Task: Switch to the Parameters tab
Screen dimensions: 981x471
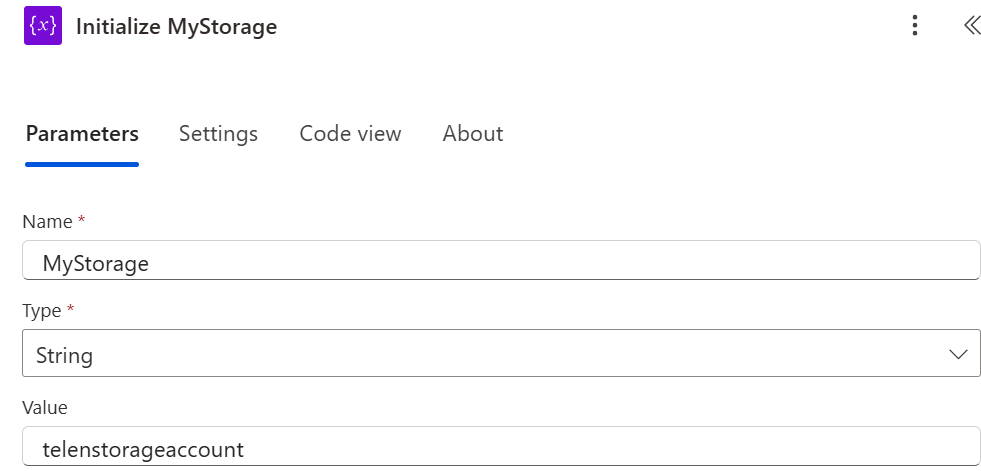Action: point(82,134)
